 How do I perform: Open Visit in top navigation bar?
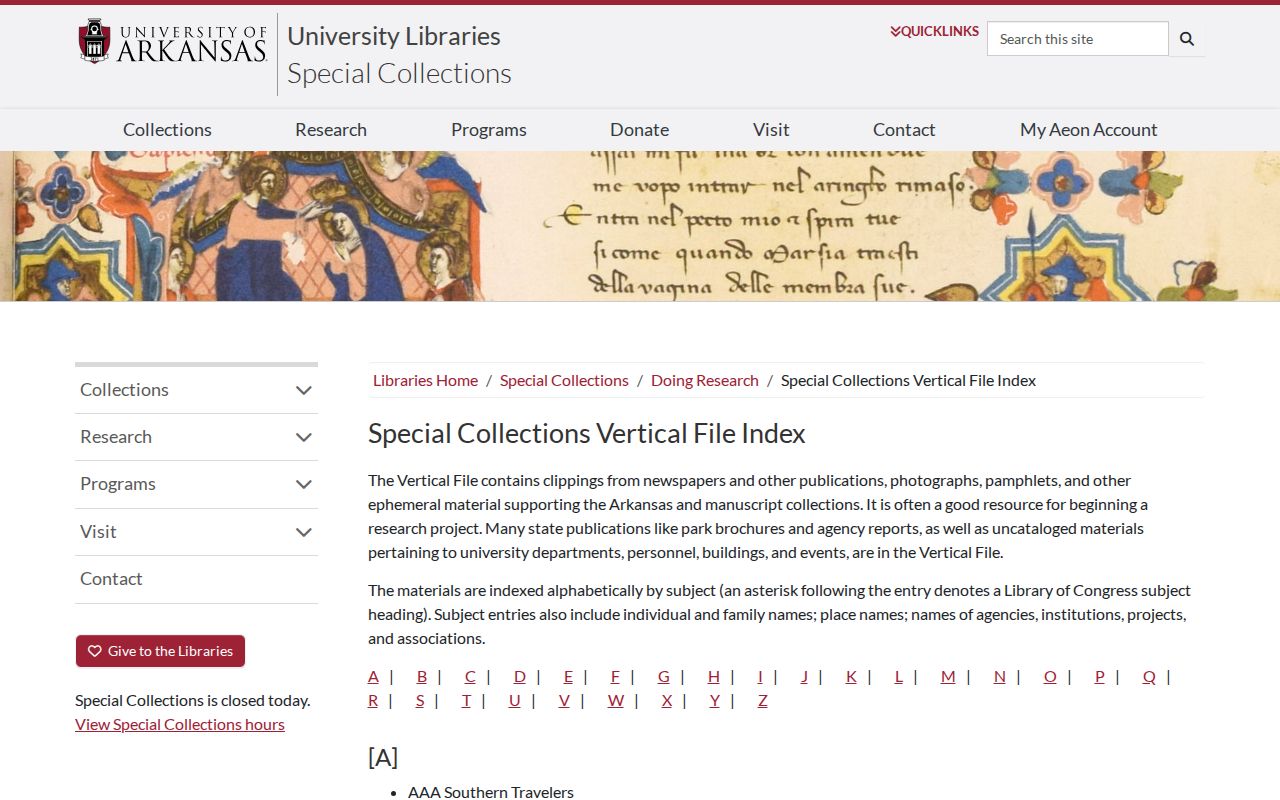pyautogui.click(x=771, y=129)
